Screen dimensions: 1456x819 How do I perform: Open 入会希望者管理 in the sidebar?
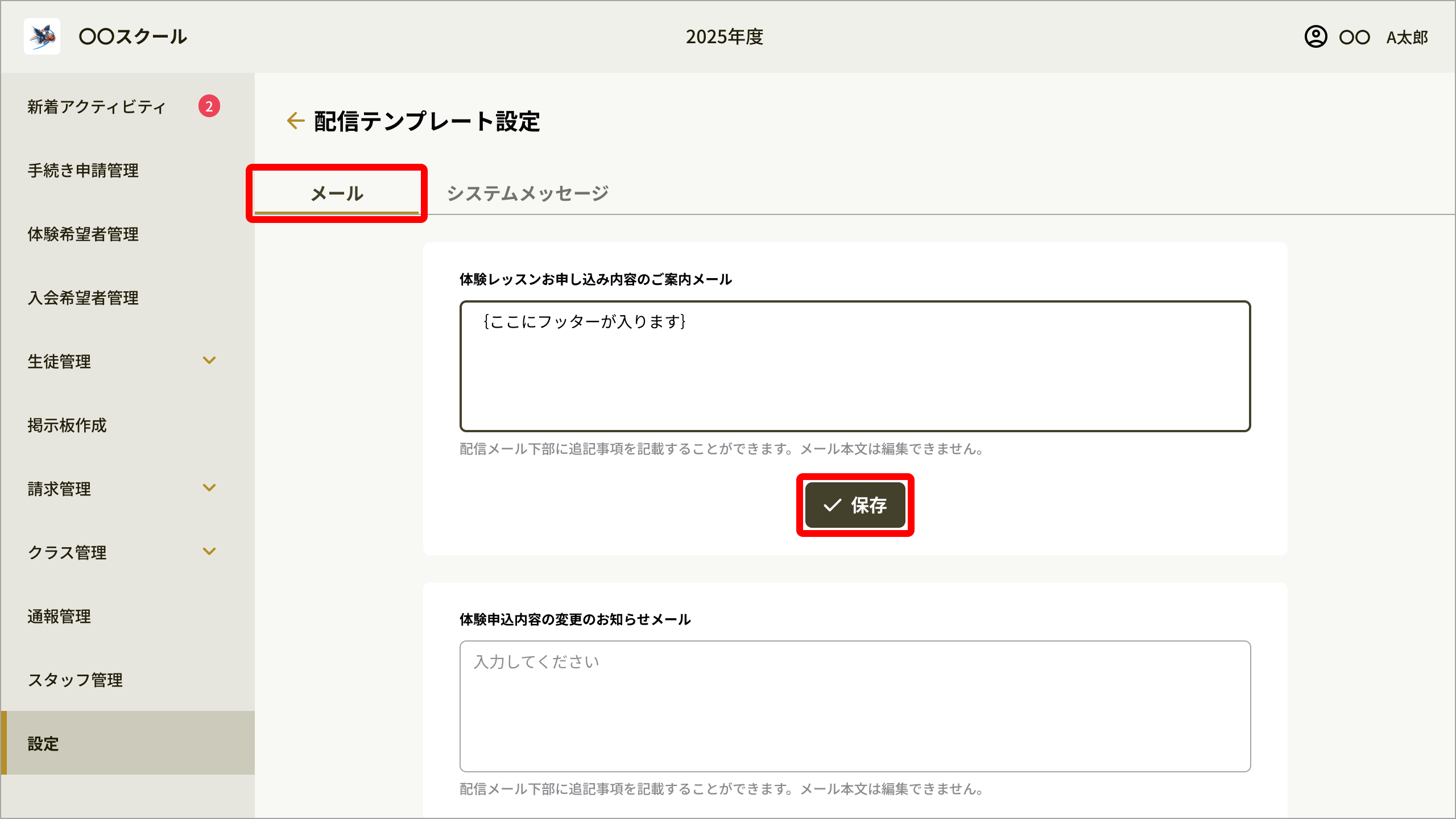click(x=127, y=298)
